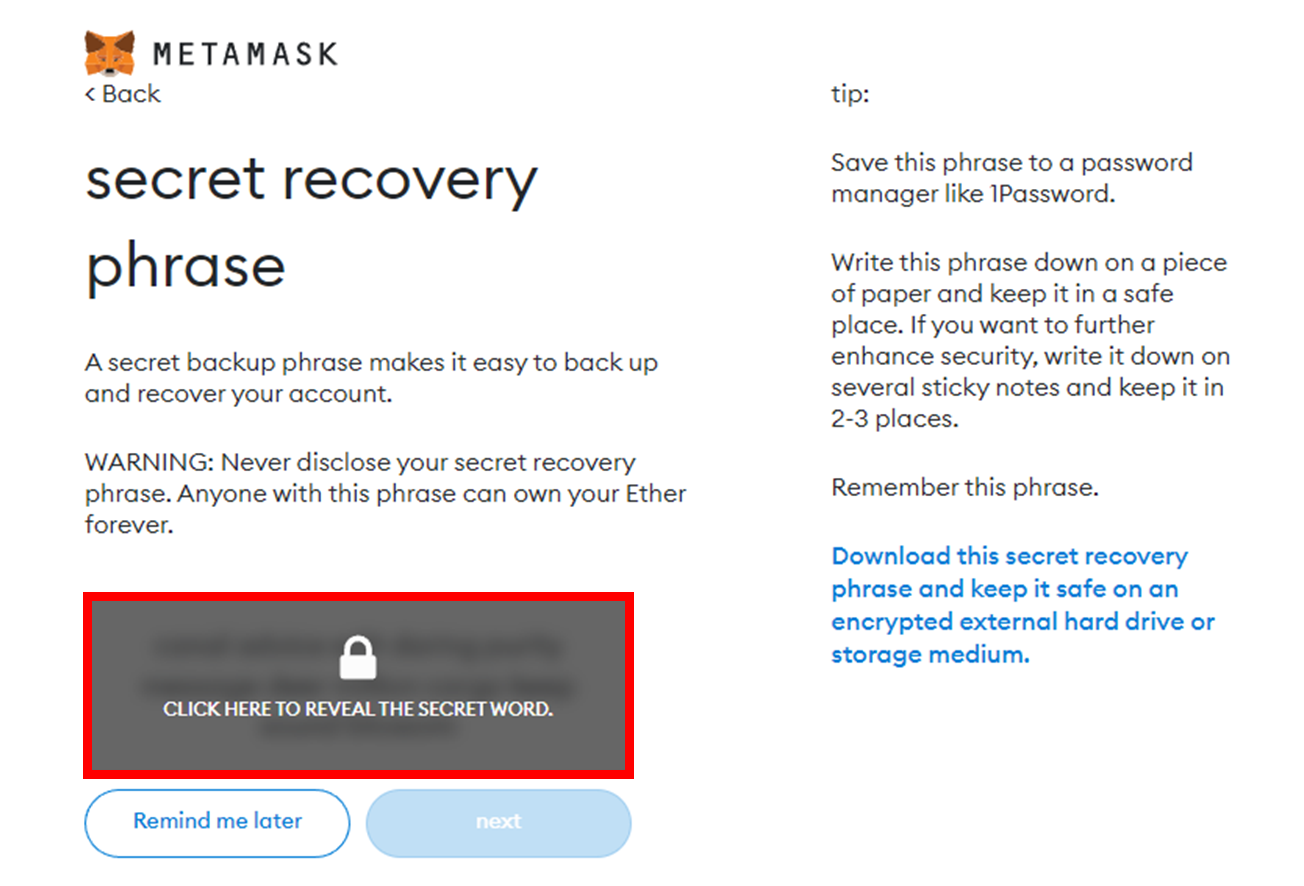Click the METAMASK wordmark text
The image size is (1304, 886).
point(245,54)
